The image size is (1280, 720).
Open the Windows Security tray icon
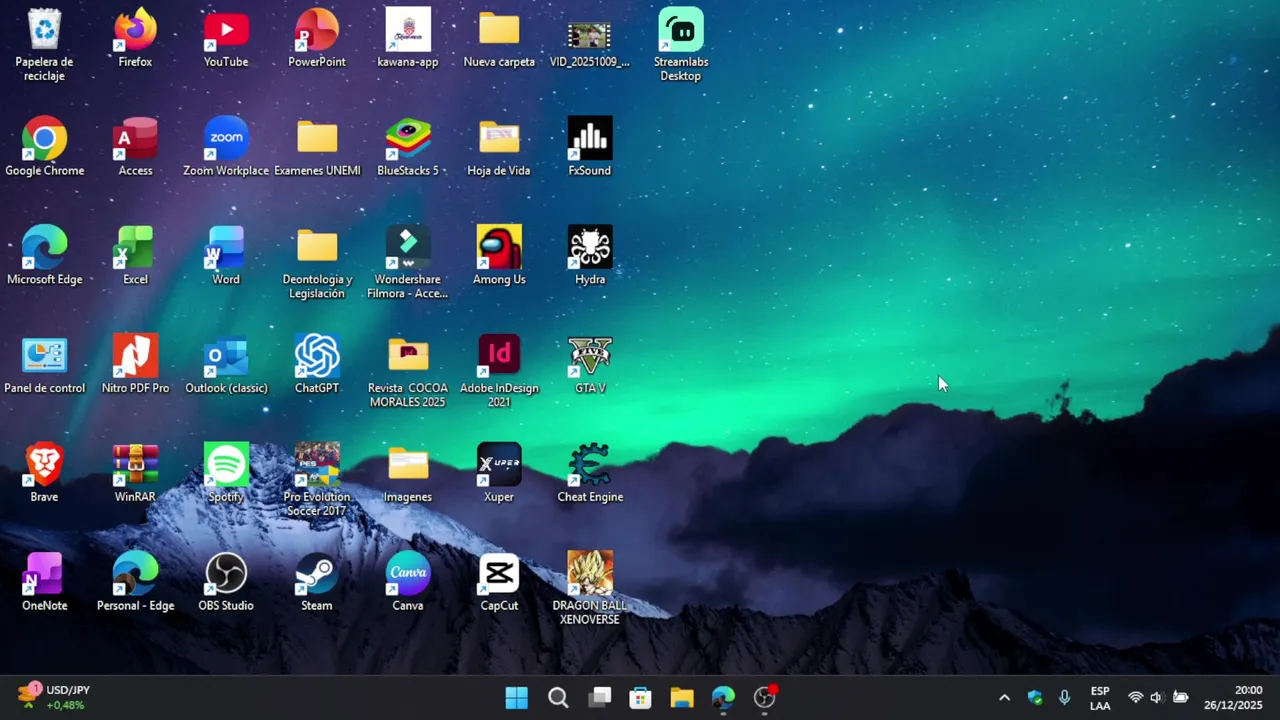(1035, 698)
